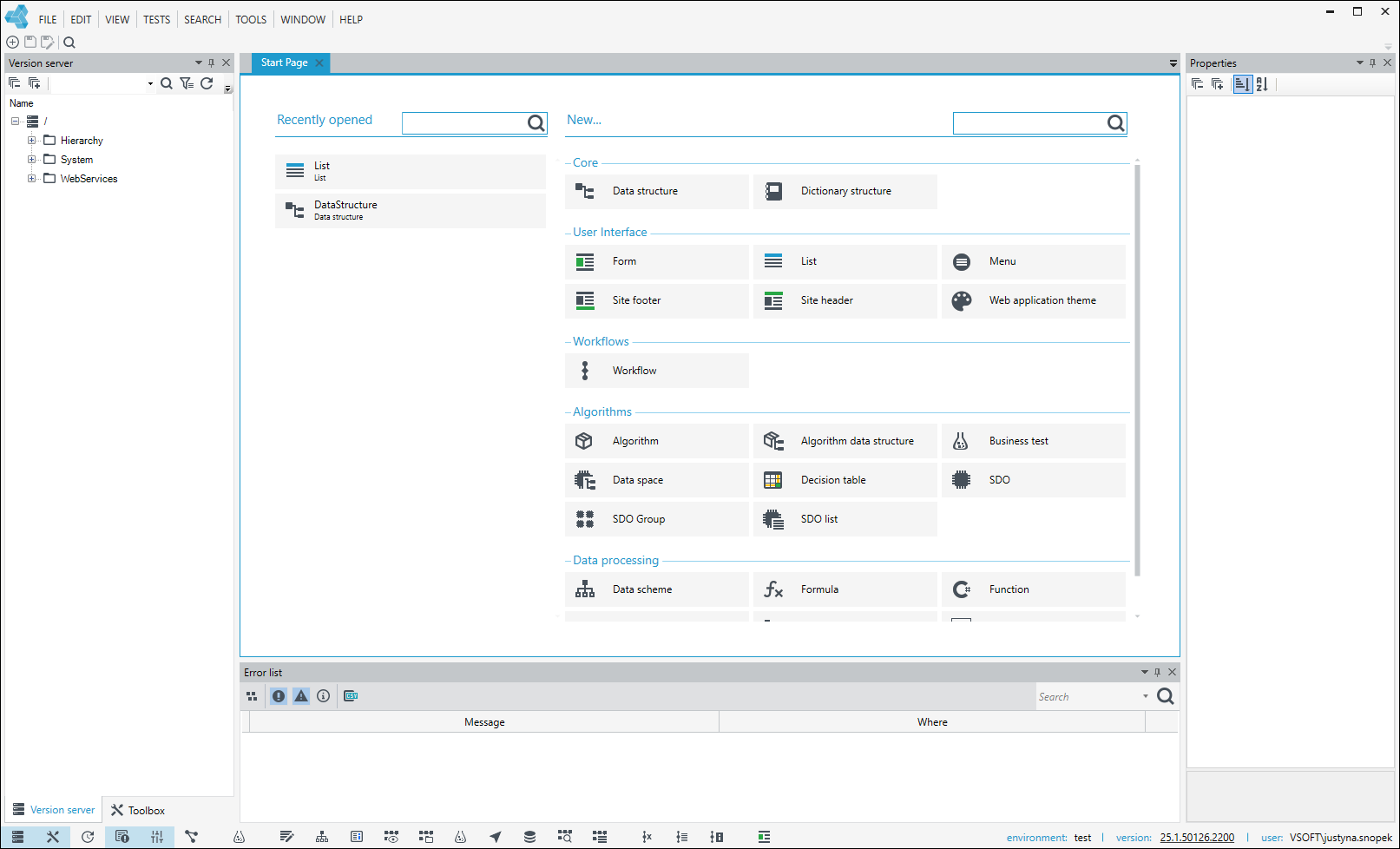Click the Error list search magnifier
Image resolution: width=1400 pixels, height=849 pixels.
coord(1166,696)
